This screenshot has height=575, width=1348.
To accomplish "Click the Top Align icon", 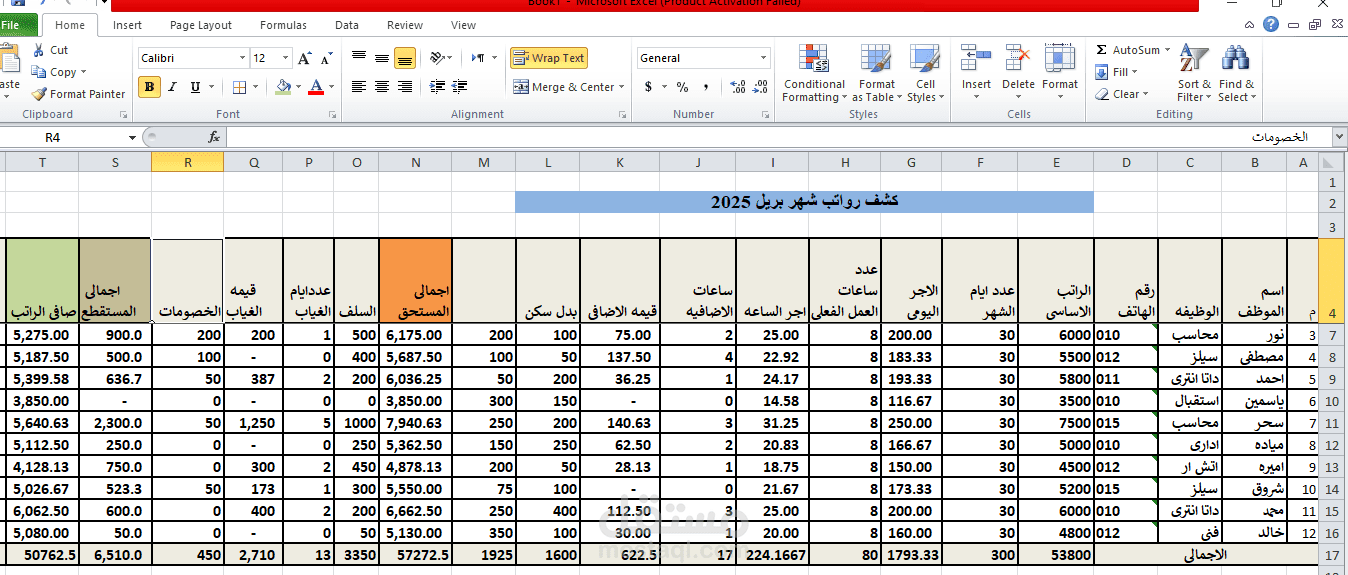I will (x=359, y=58).
